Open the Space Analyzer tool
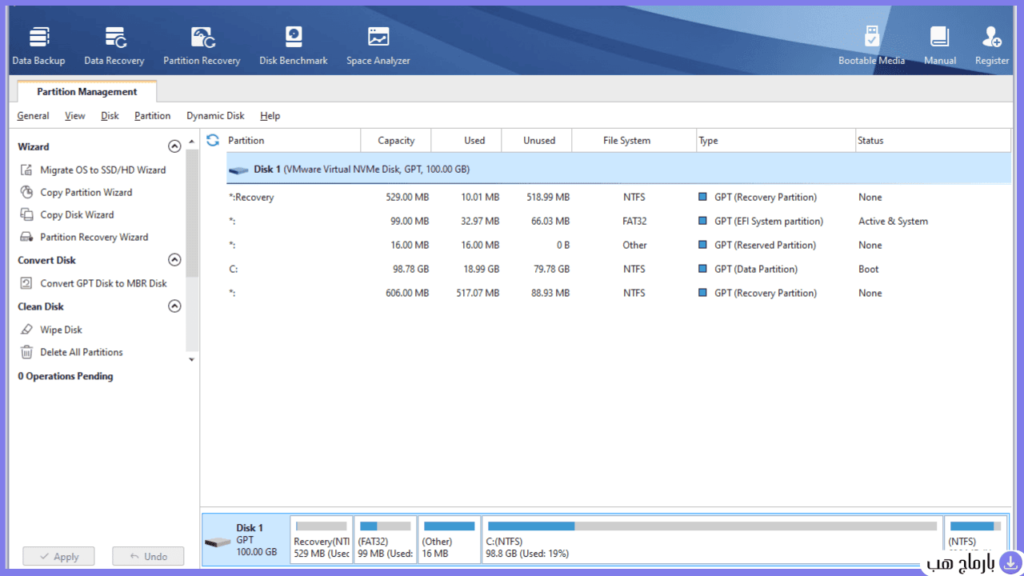Screen dimensions: 1024x576 (378, 46)
